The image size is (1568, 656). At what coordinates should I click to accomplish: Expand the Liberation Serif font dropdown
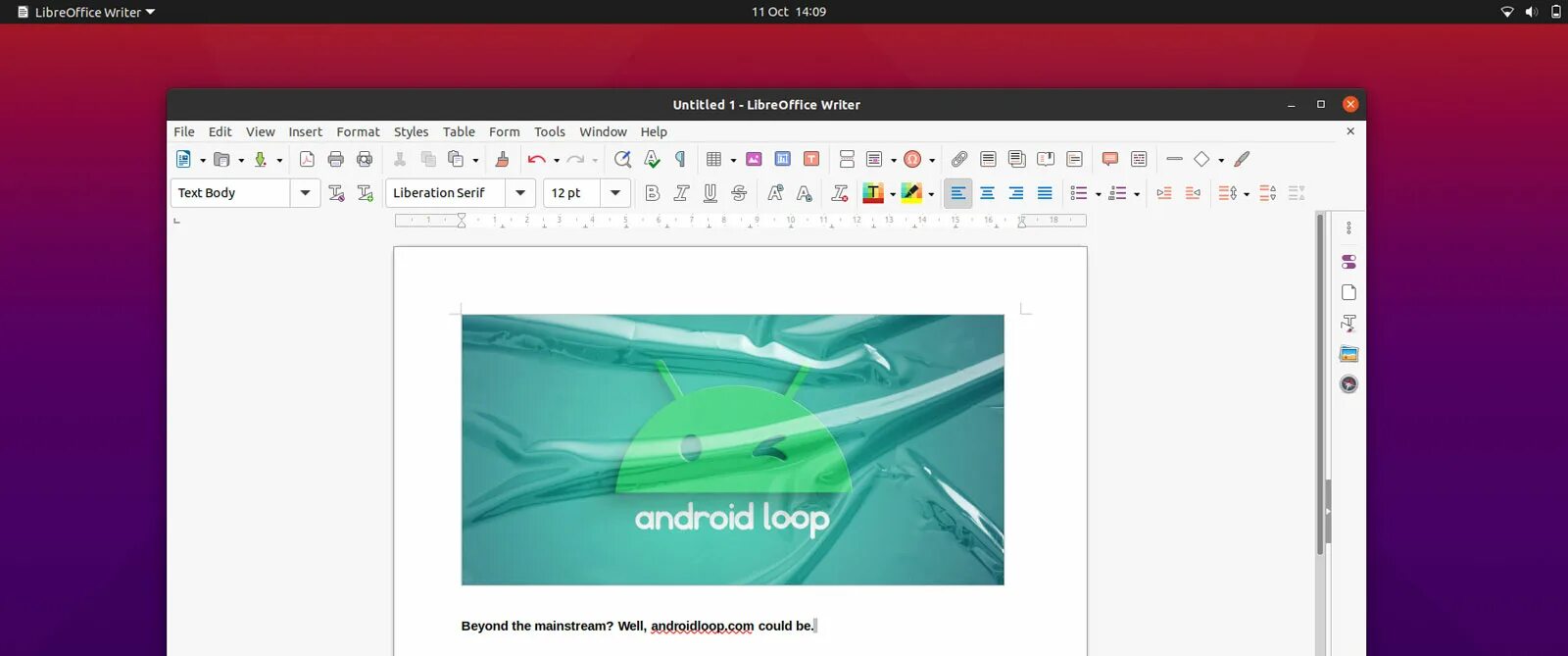pyautogui.click(x=520, y=193)
